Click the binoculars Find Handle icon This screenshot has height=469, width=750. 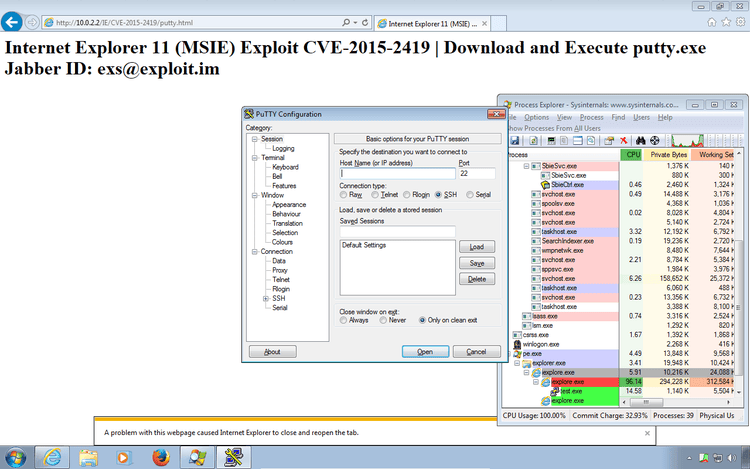[x=640, y=141]
